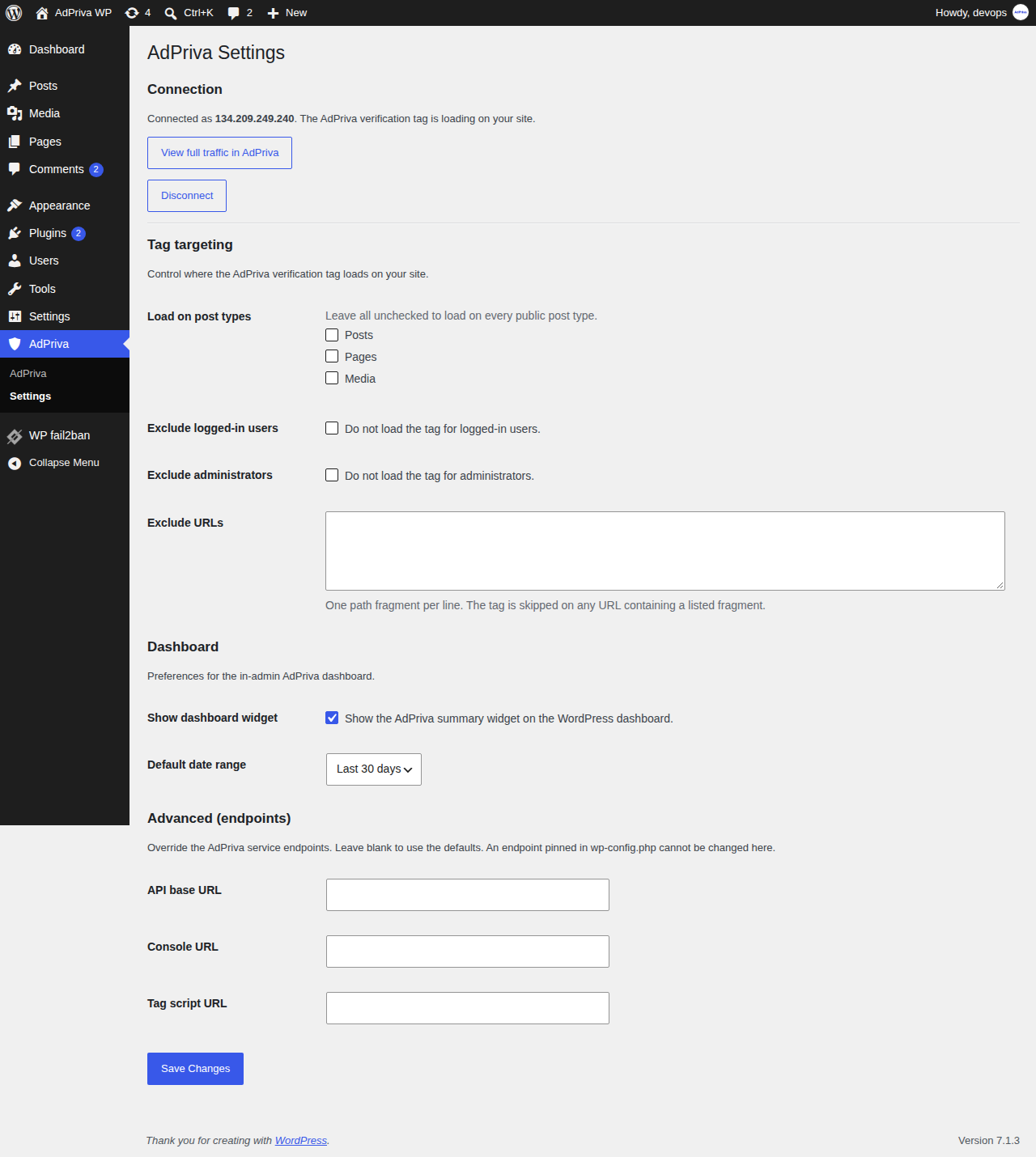Follow the WordPress footer link

click(301, 1141)
